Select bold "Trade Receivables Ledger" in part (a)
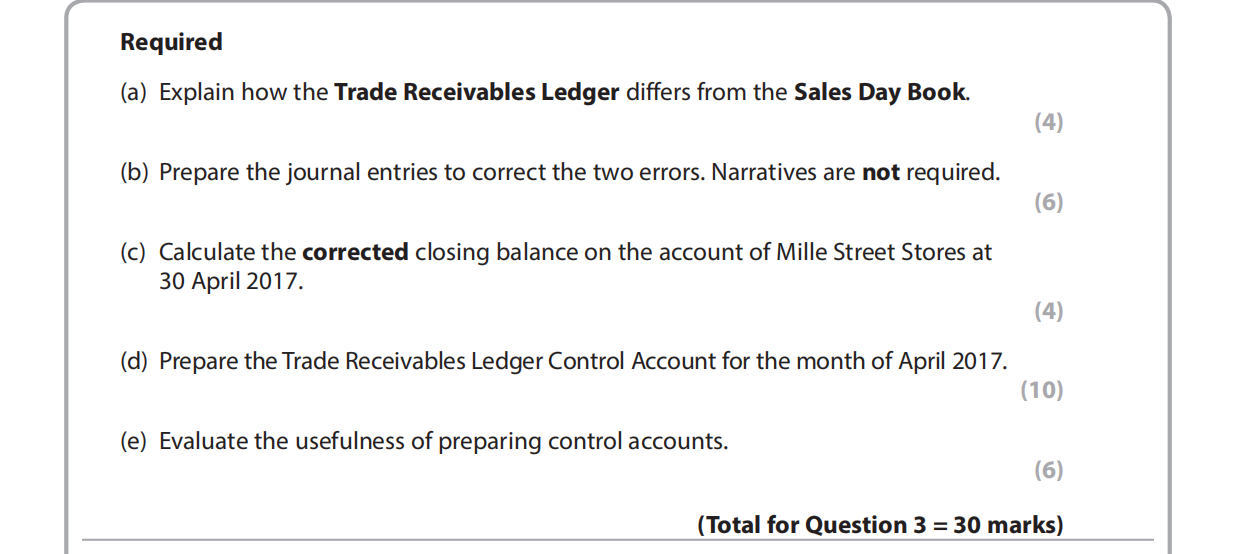This screenshot has height=554, width=1236. point(476,93)
